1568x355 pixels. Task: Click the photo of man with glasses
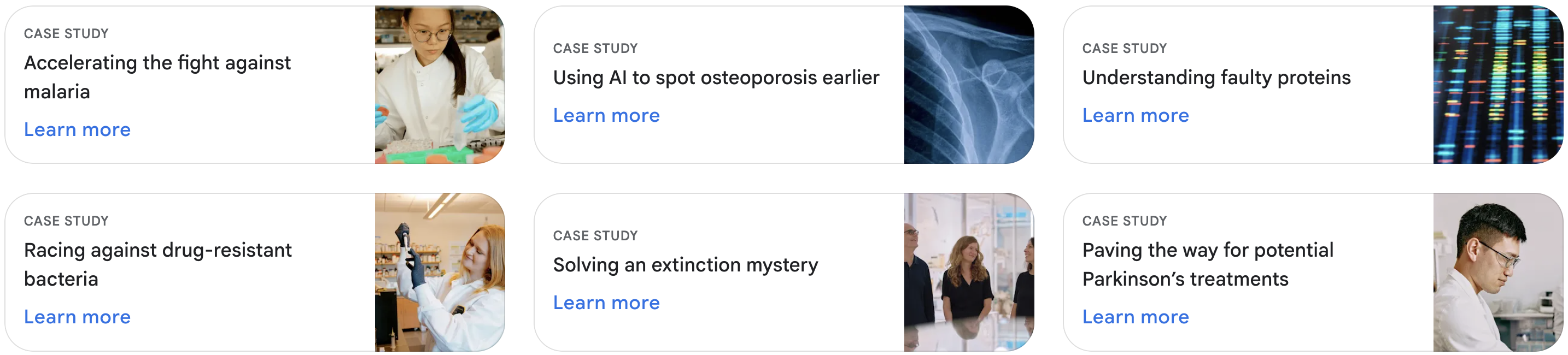(1497, 272)
